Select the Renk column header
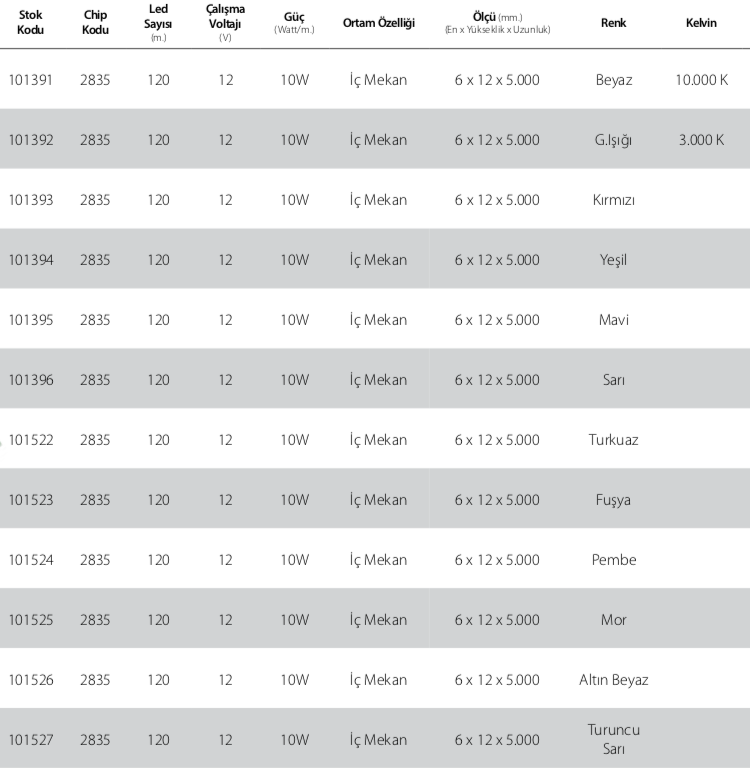This screenshot has height=777, width=750. point(613,23)
